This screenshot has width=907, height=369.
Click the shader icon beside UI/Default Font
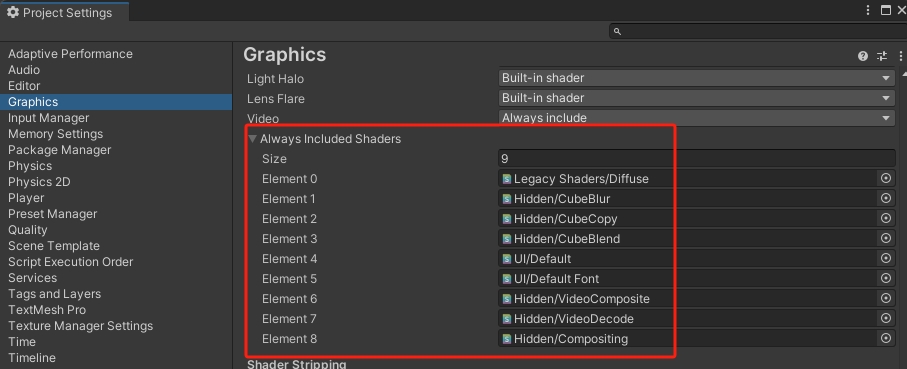tap(507, 279)
